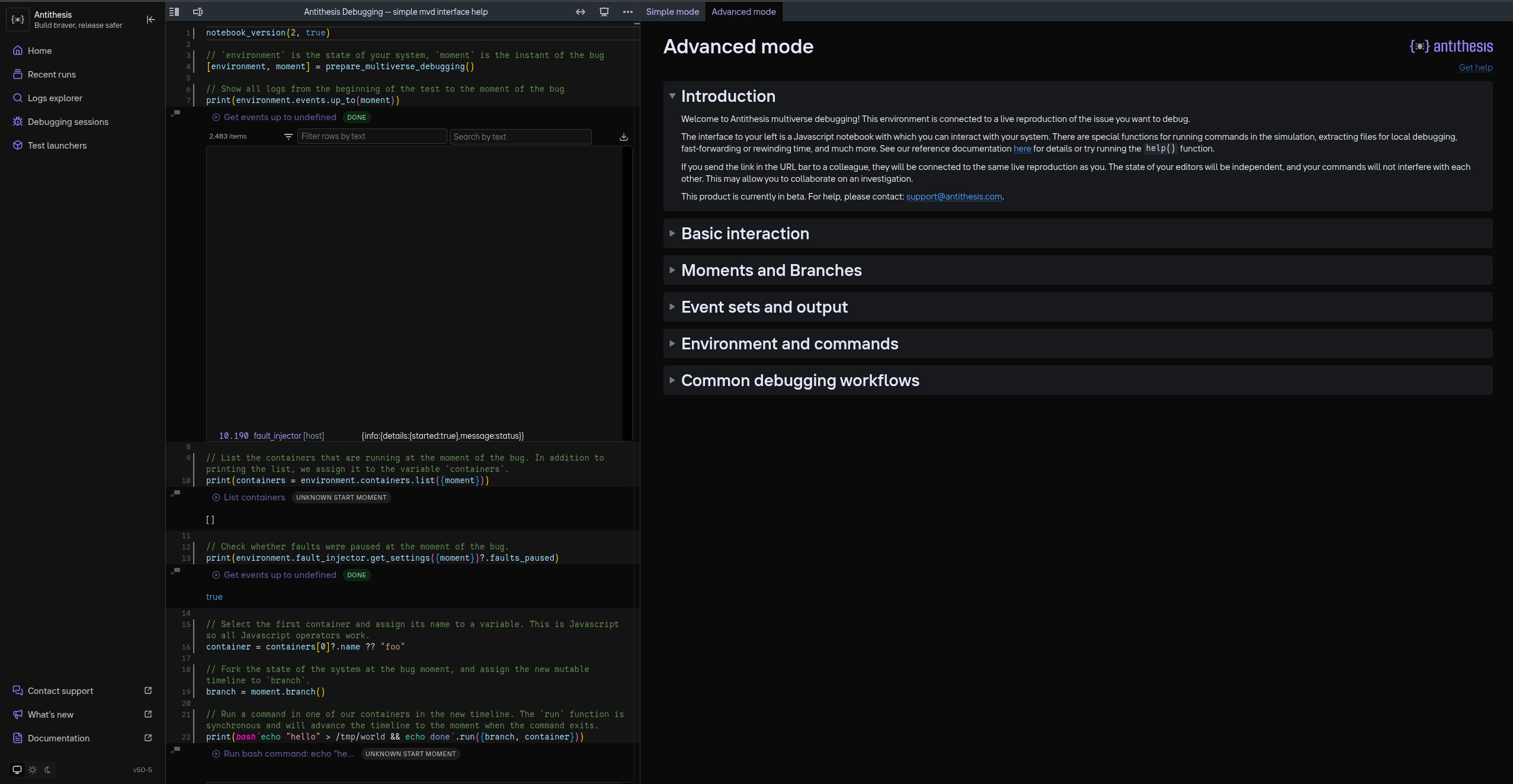Screen dimensions: 1513x784
Task: Expand the Moments and Branches section
Action: pos(771,271)
